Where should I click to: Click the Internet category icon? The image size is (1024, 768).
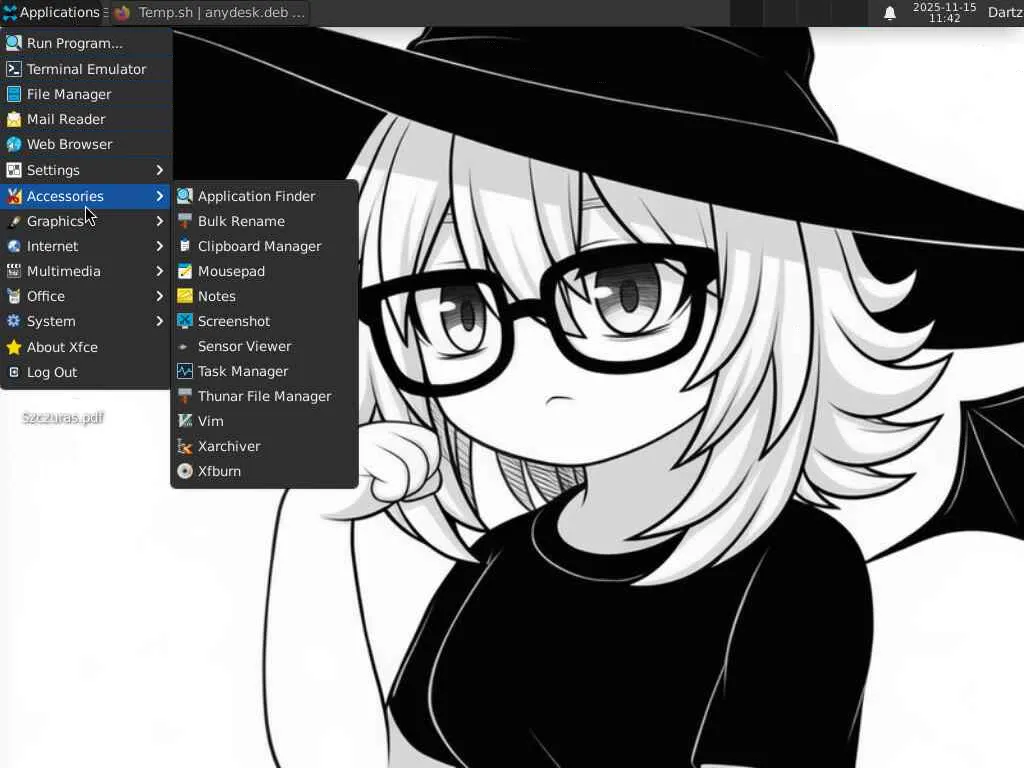point(14,246)
